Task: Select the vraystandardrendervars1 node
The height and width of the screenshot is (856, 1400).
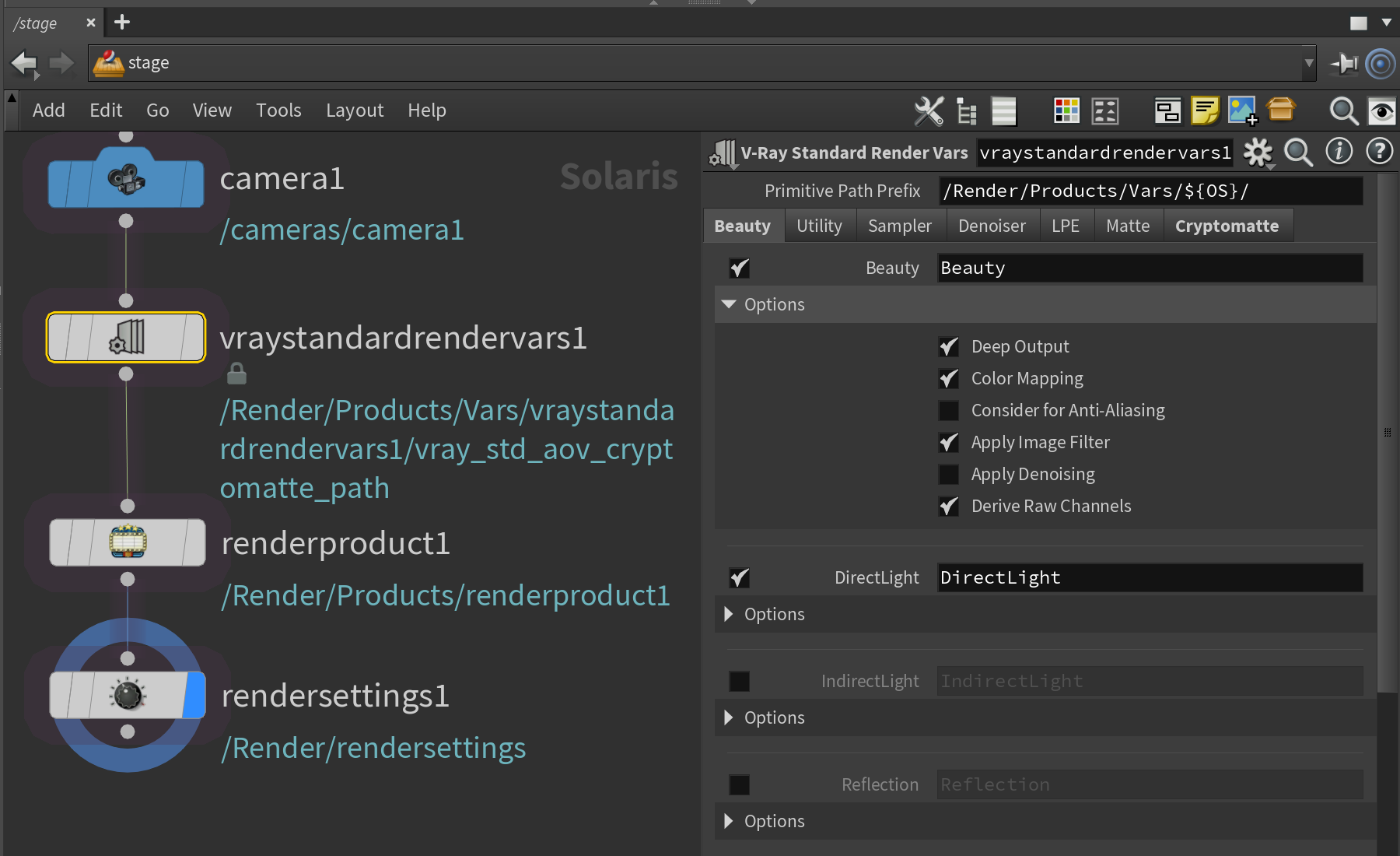Action: pyautogui.click(x=126, y=337)
